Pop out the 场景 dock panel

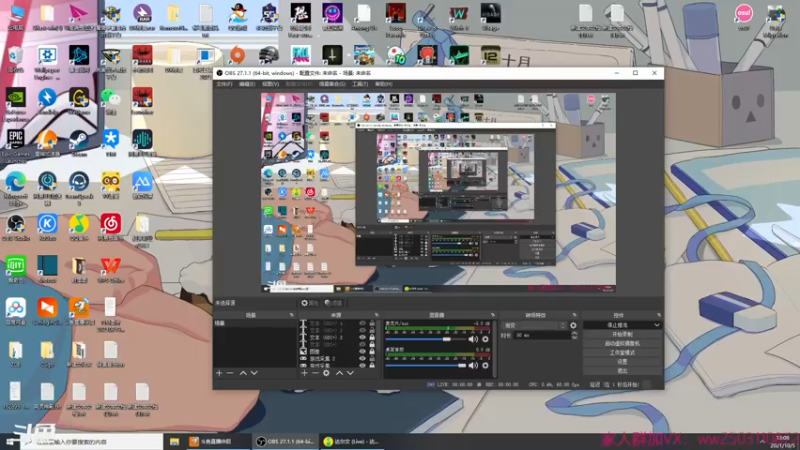pos(291,315)
